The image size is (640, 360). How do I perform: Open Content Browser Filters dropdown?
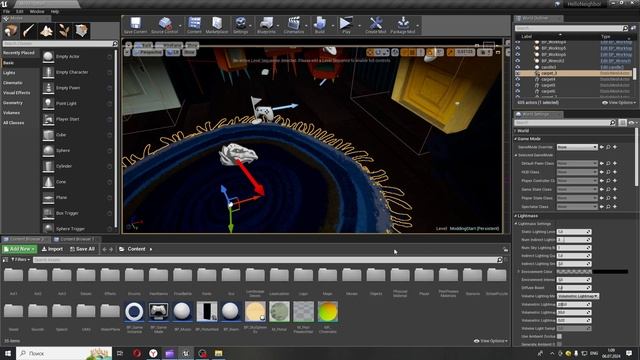[20, 260]
